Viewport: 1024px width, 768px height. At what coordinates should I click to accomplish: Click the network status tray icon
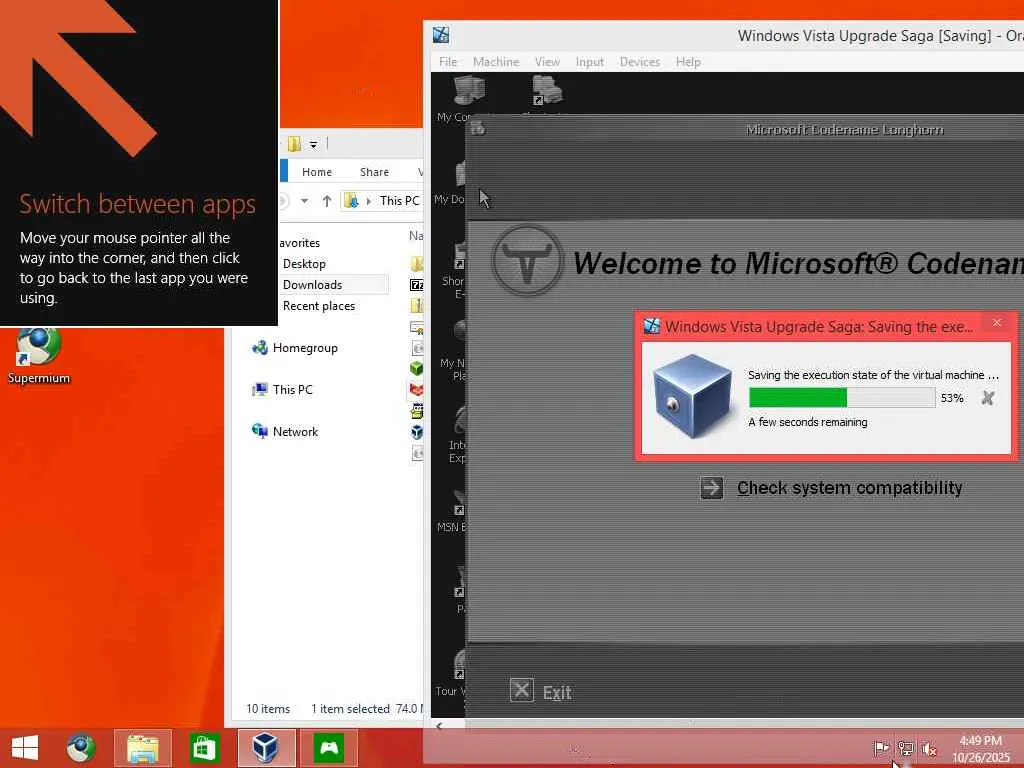(905, 748)
